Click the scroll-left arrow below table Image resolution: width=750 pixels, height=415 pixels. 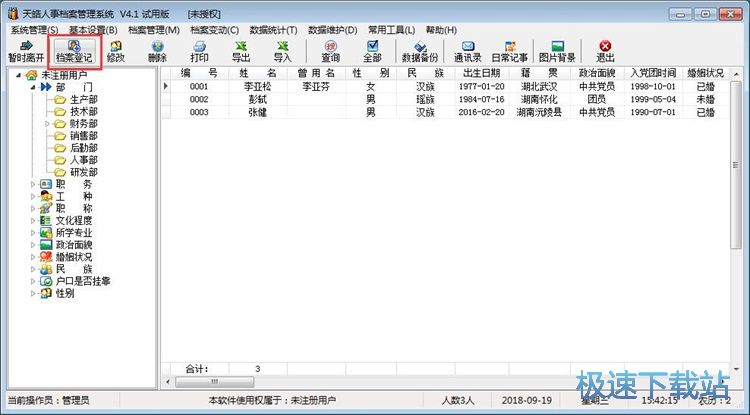pyautogui.click(x=167, y=382)
